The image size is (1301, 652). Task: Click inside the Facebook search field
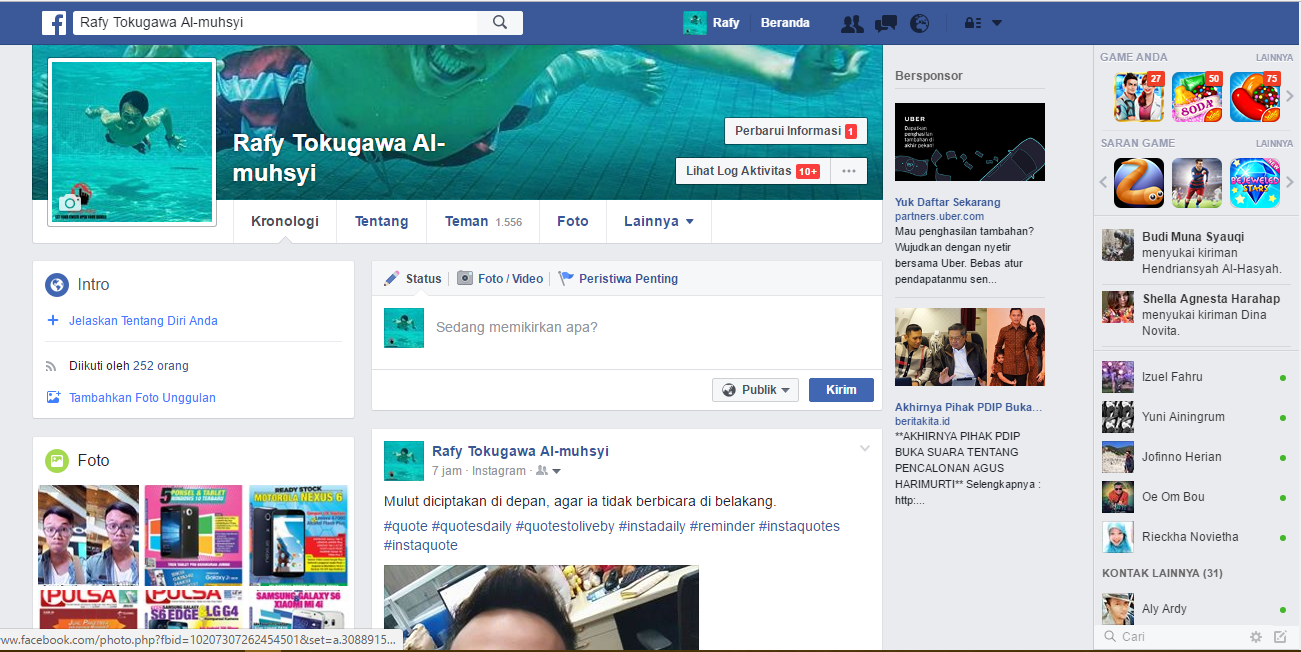(x=275, y=22)
